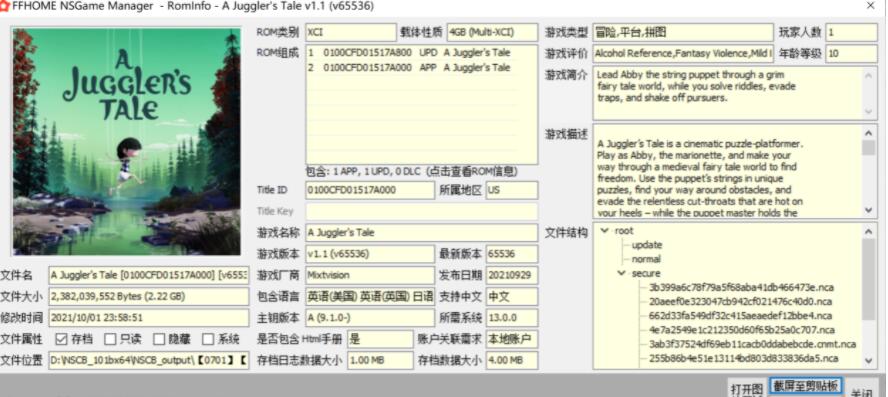Close the RomInfo window with X
The height and width of the screenshot is (397, 888).
[870, 6]
